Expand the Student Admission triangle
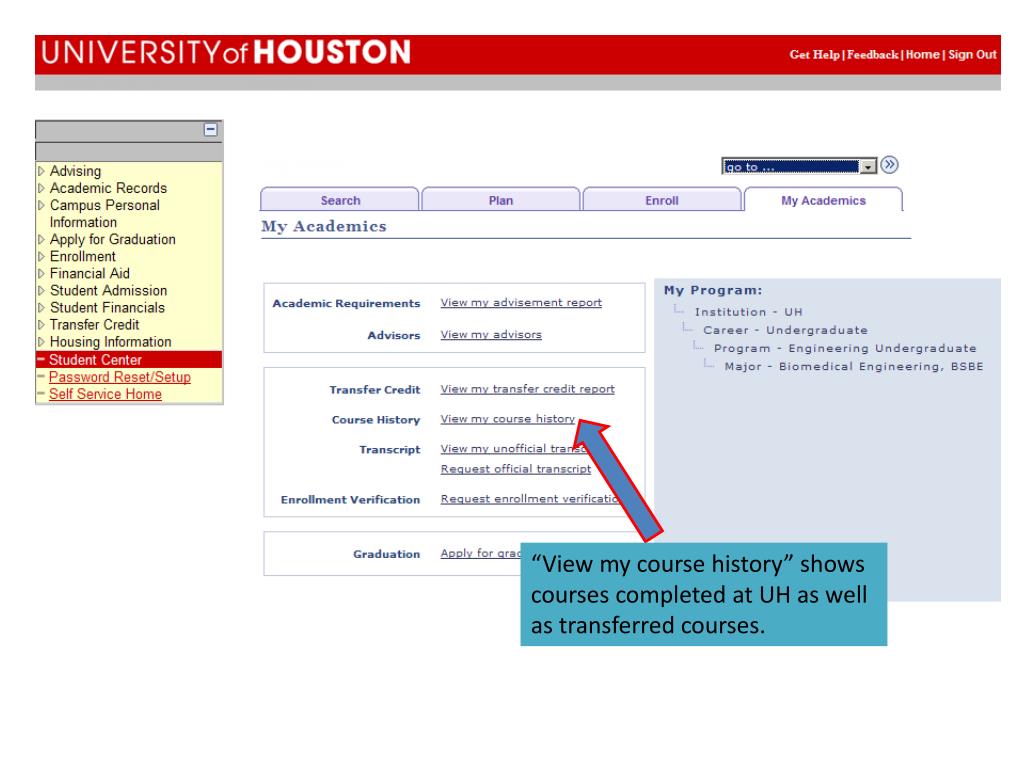 (x=41, y=291)
